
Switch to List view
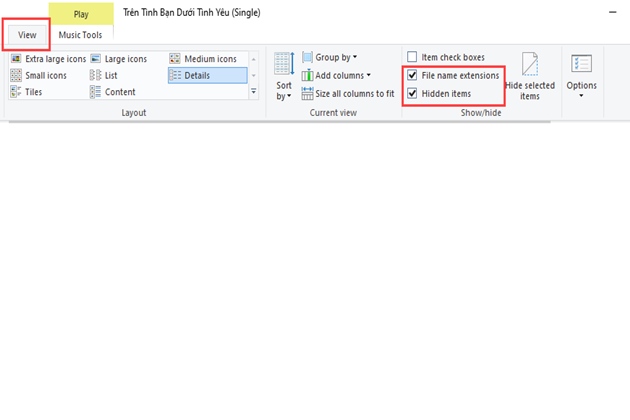pyautogui.click(x=104, y=75)
